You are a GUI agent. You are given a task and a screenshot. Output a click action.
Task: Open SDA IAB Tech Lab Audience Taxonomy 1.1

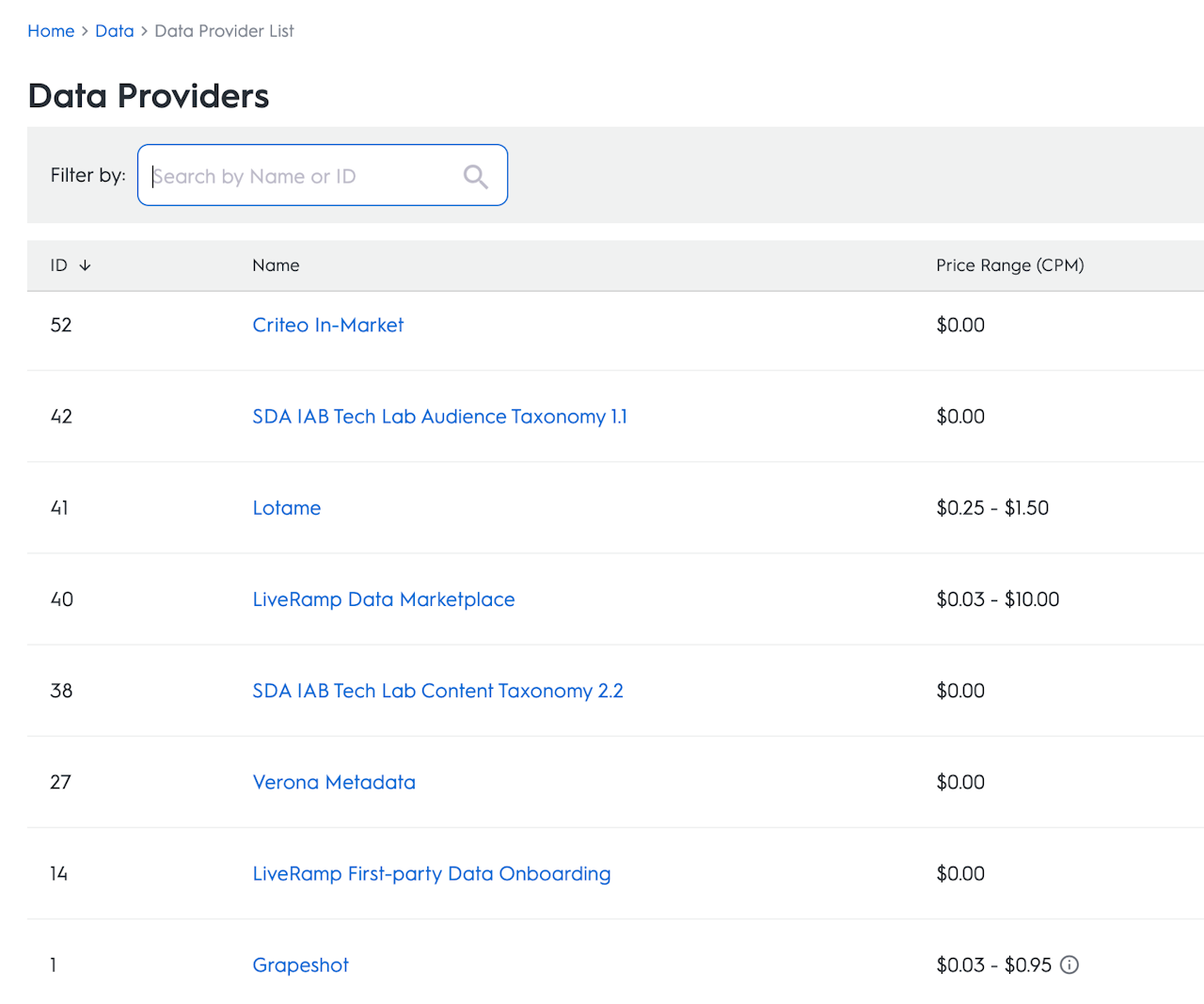point(439,416)
